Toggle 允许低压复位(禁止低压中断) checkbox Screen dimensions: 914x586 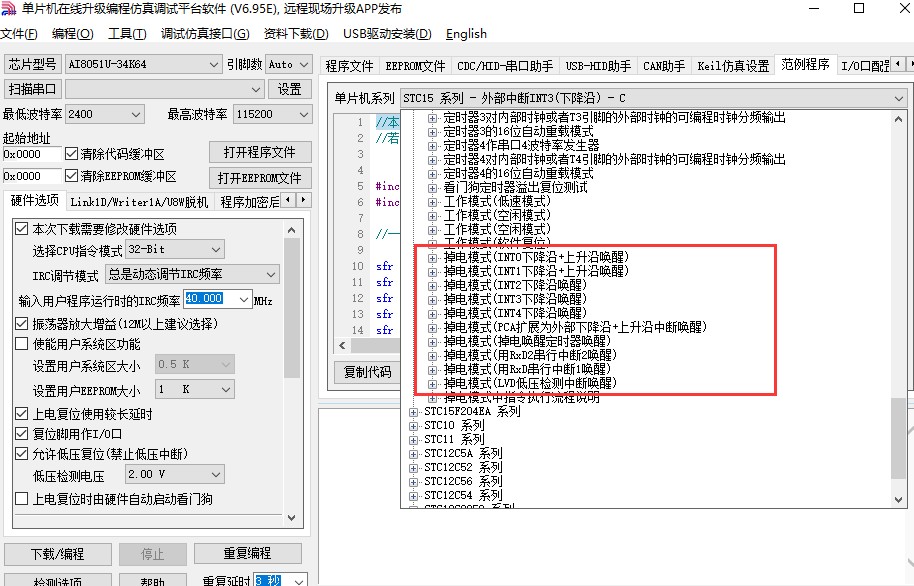pos(22,454)
